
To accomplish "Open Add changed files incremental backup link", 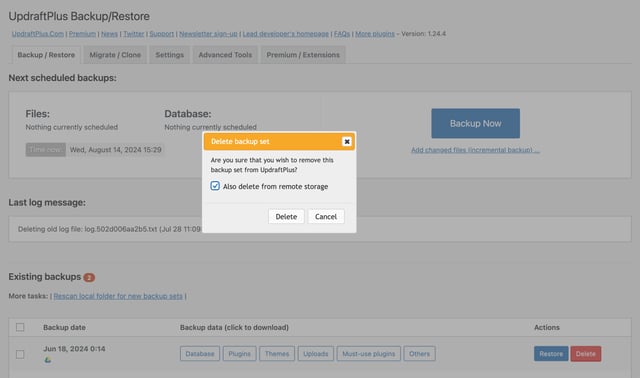I will 476,150.
